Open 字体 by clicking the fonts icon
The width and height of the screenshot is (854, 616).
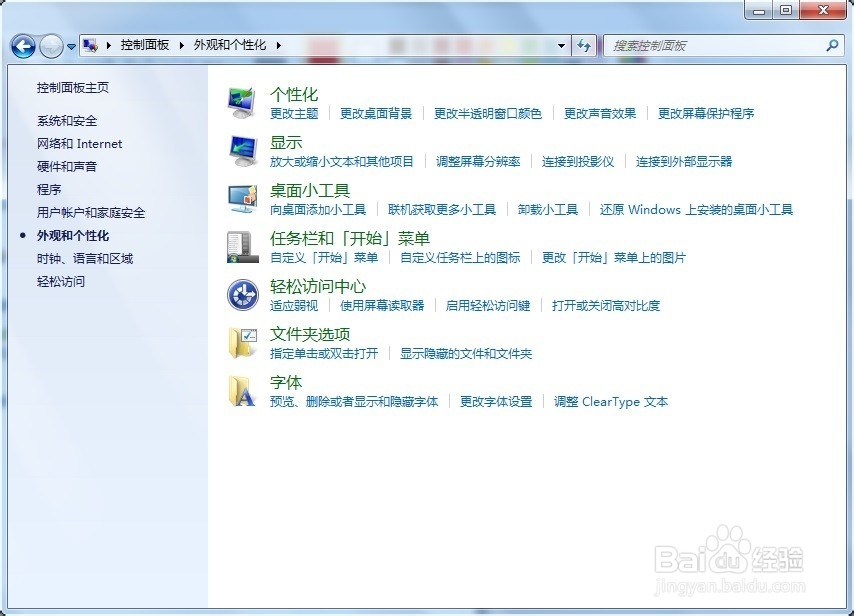coord(240,390)
